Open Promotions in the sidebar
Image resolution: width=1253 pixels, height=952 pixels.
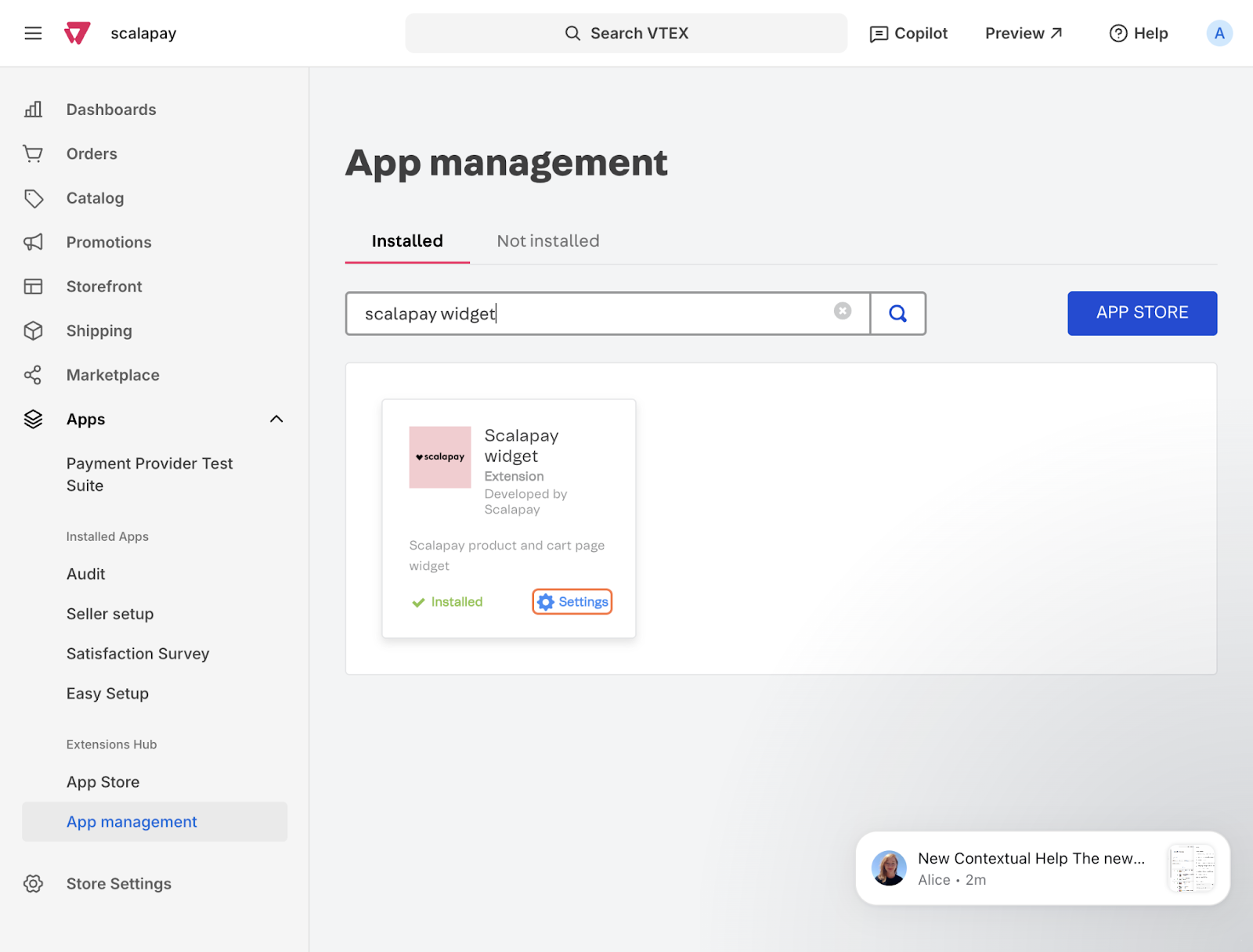[109, 242]
